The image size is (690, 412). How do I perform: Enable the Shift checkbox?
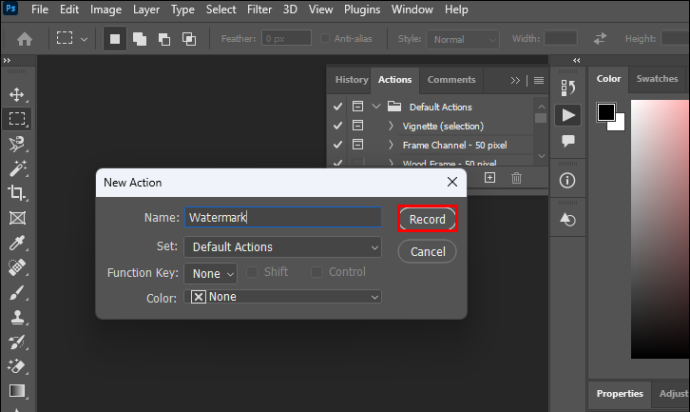pos(252,272)
